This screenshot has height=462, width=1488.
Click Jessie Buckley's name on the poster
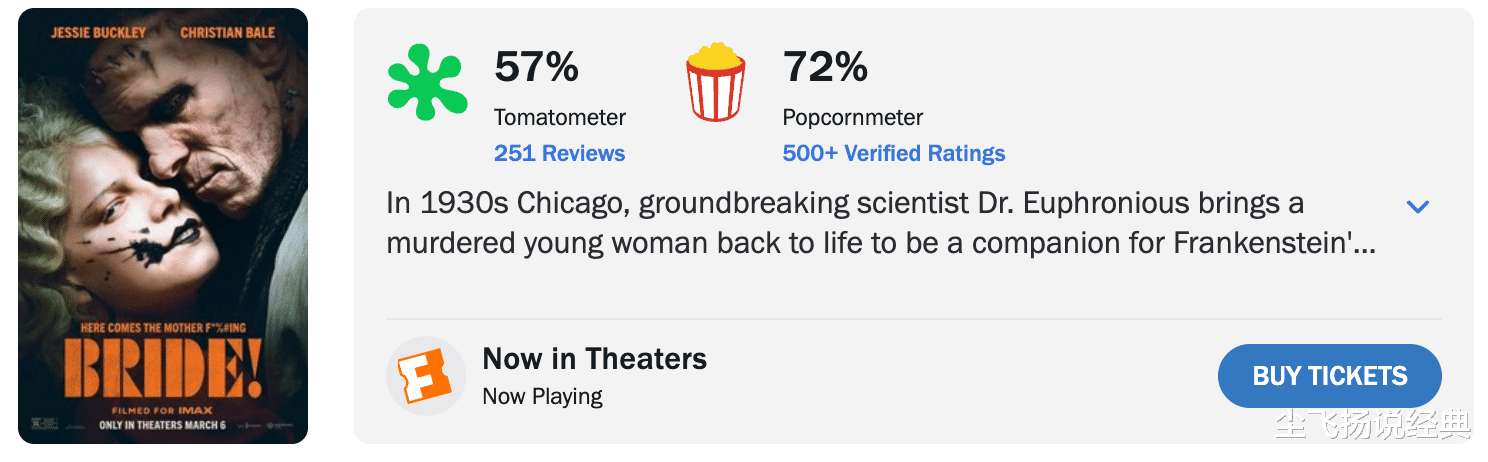[98, 33]
